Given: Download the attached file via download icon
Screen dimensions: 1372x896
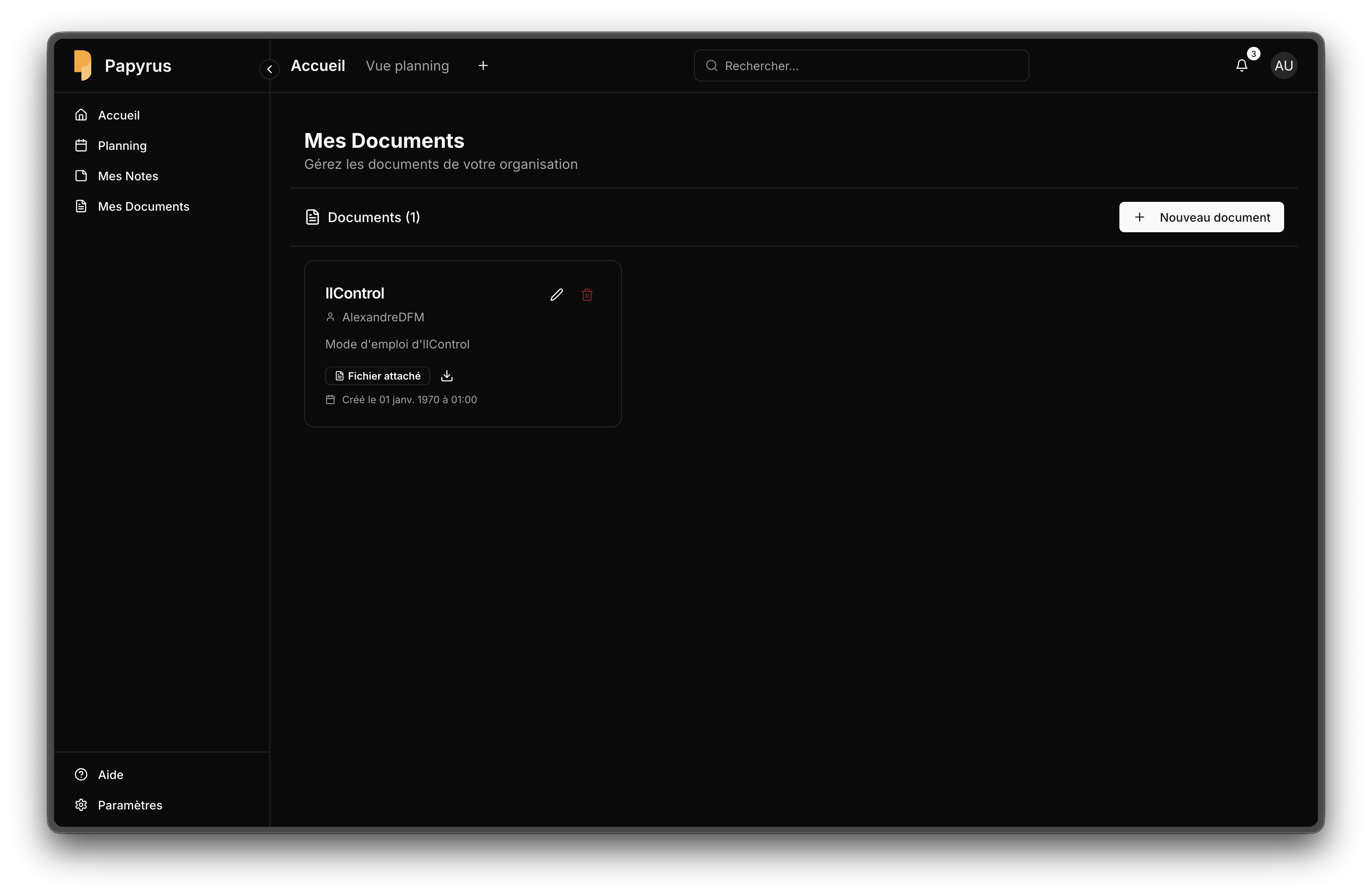Looking at the screenshot, I should point(447,376).
